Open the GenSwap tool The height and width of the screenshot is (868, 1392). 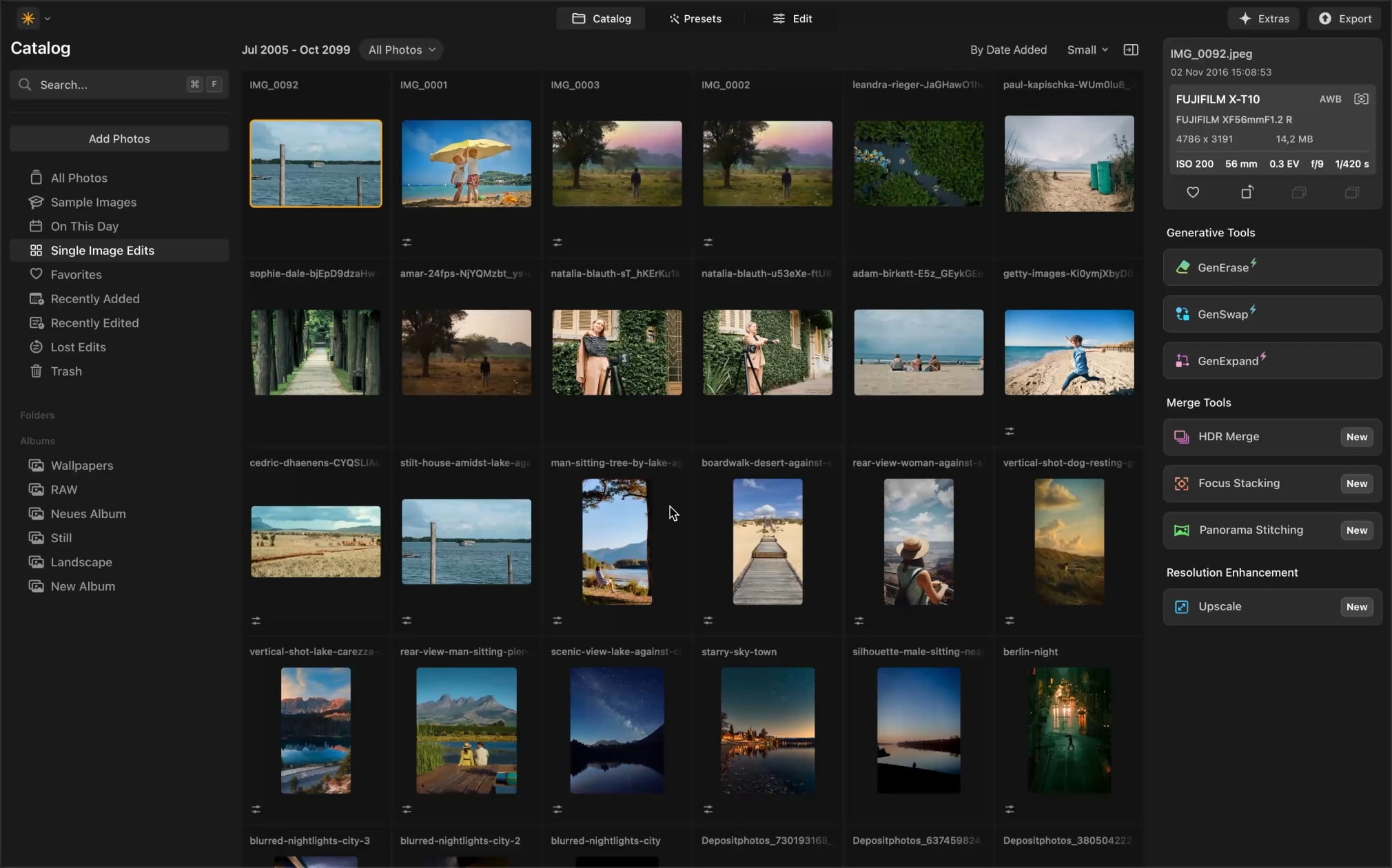1272,314
